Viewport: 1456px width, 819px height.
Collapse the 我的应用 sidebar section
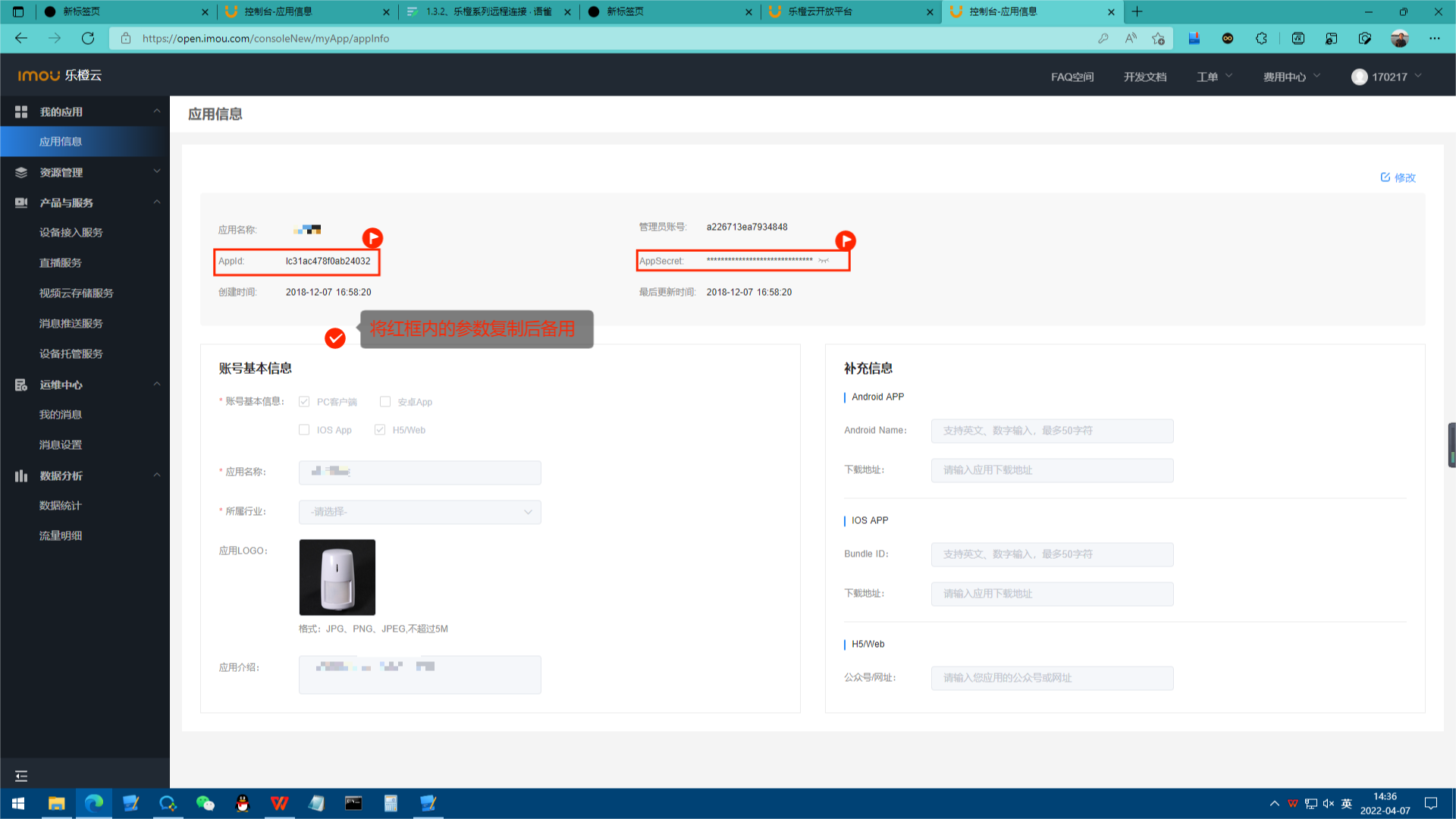tap(157, 111)
